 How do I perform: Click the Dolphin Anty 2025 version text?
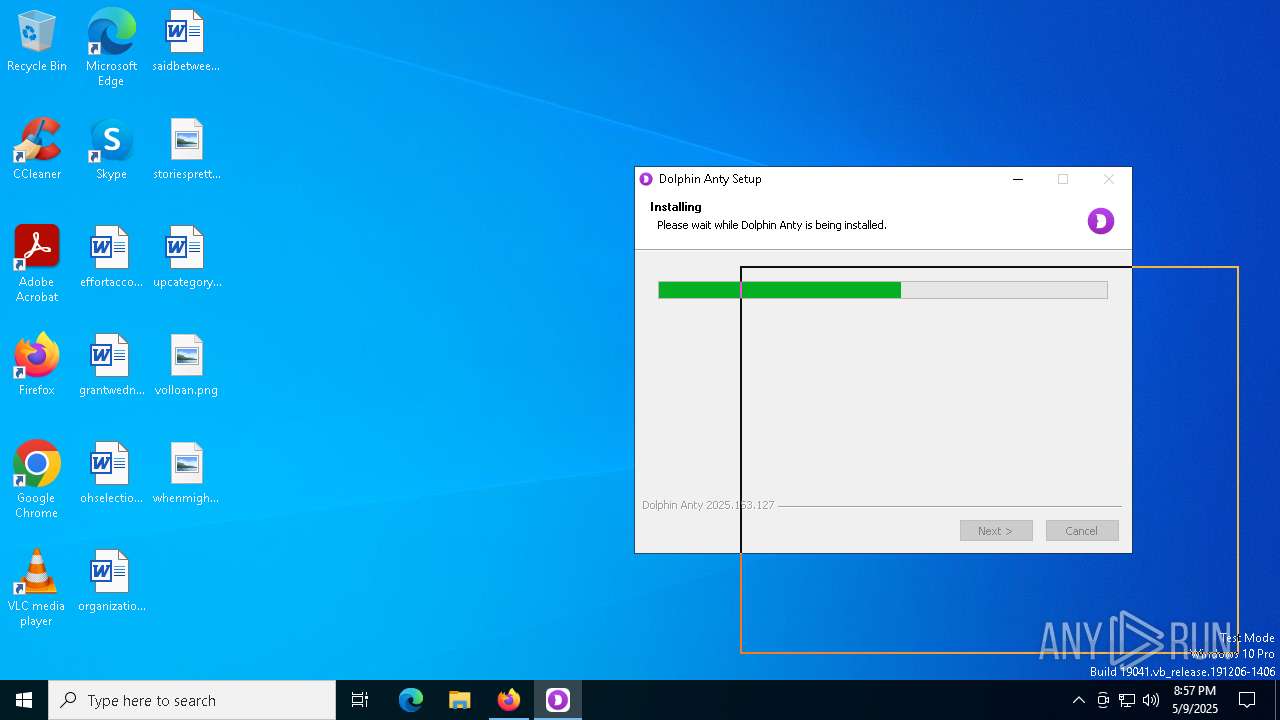pos(708,505)
